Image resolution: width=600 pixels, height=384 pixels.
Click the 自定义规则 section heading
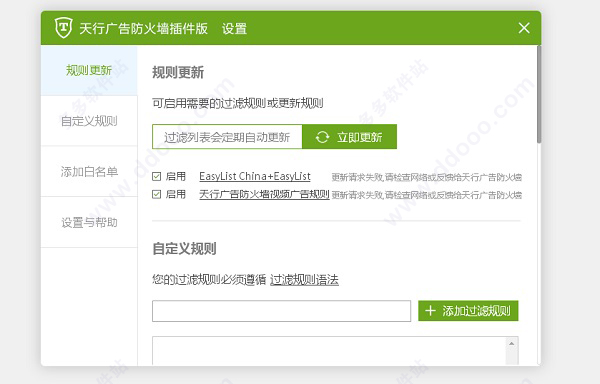[184, 249]
